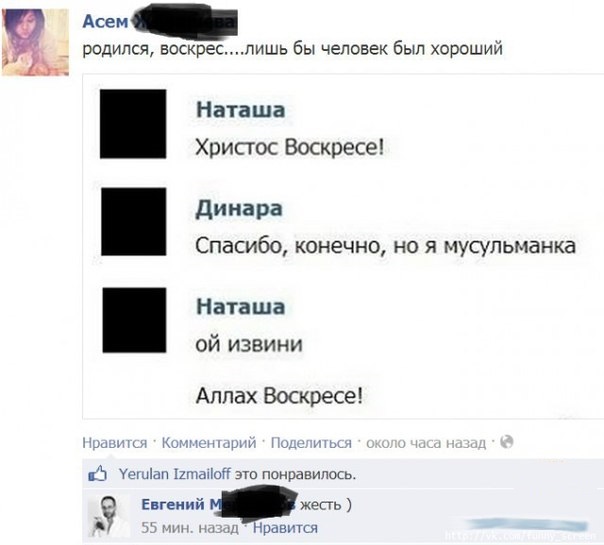Screen dimensions: 604x545
Task: Click the Динара name in the image
Action: click(239, 209)
